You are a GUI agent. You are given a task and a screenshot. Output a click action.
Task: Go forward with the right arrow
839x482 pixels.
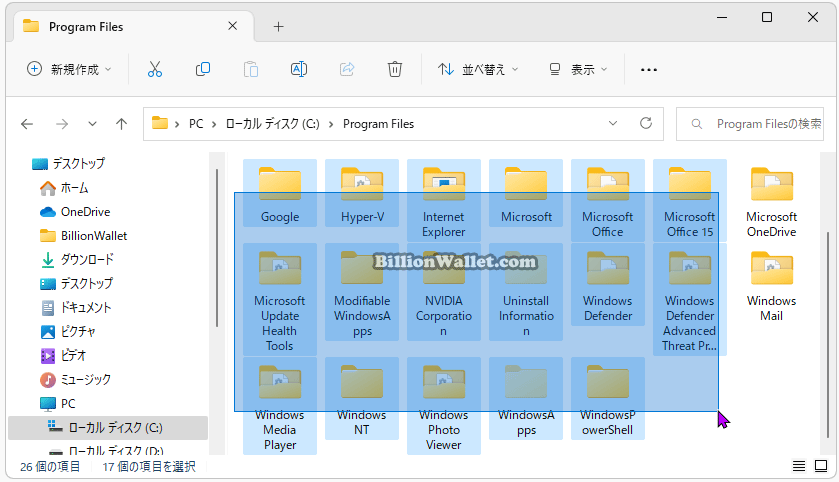tap(62, 124)
